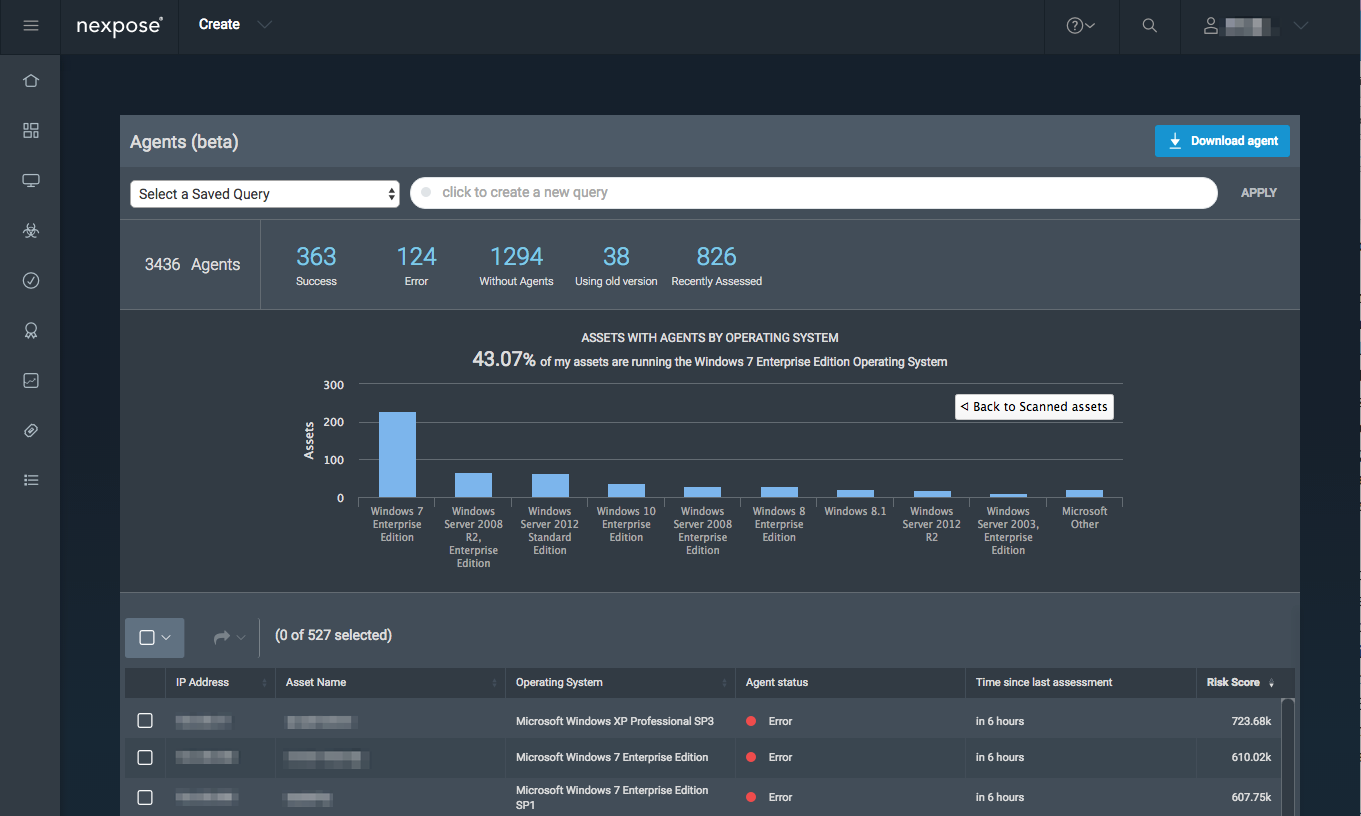Select the checkbox for the 607.75k risk row
The image size is (1361, 816).
145,797
